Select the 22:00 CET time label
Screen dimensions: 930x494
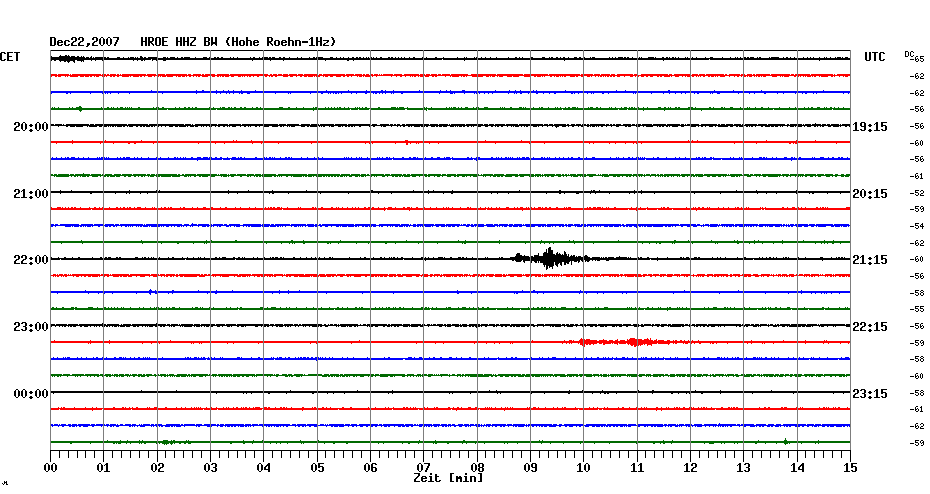31,260
